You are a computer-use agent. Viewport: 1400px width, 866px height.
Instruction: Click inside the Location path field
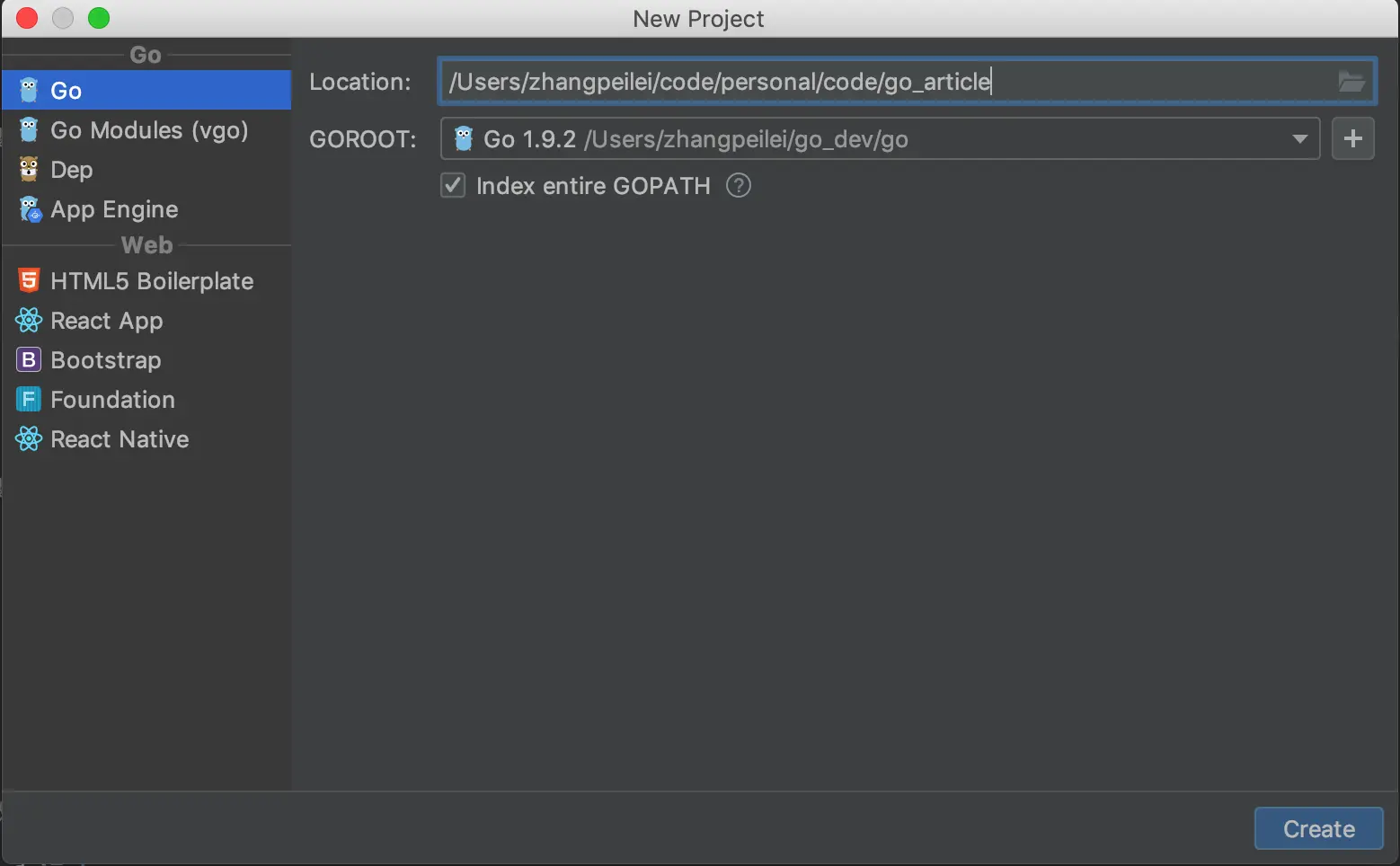[x=907, y=82]
